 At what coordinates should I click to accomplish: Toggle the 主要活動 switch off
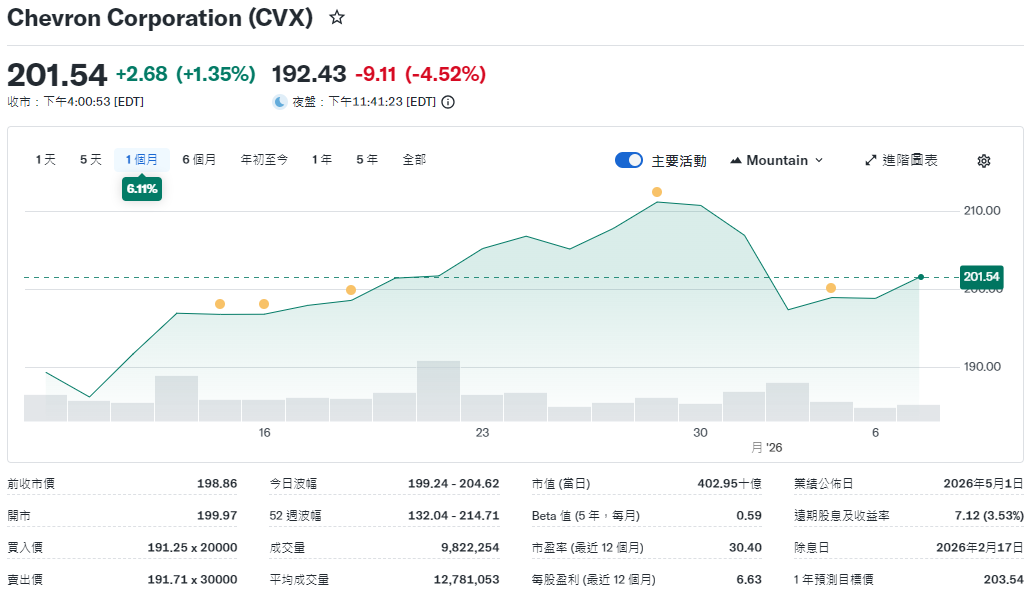click(x=629, y=160)
